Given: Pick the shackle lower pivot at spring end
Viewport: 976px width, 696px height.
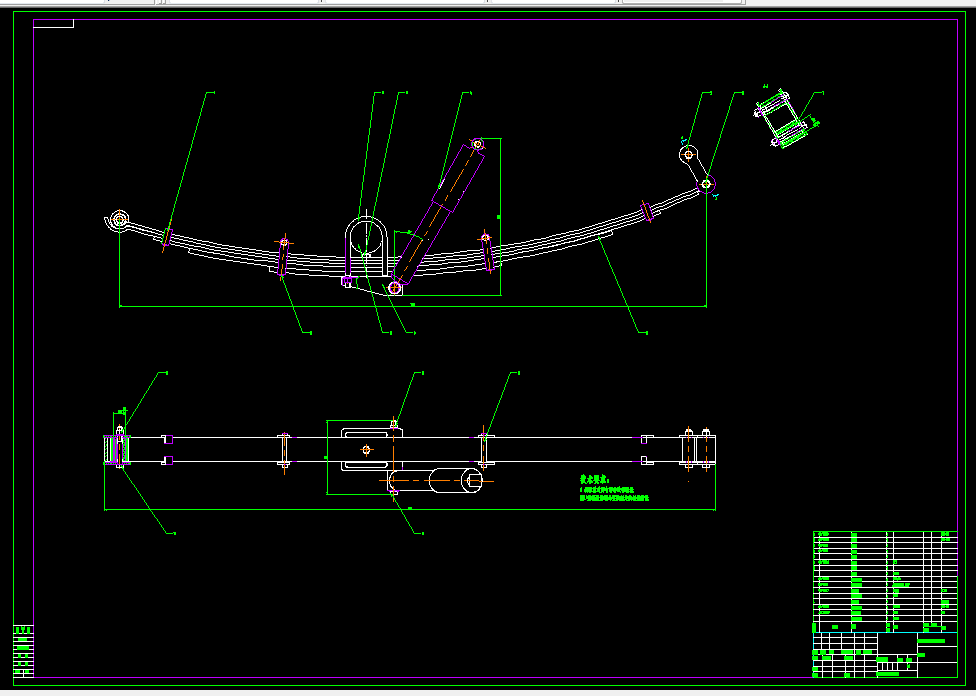Looking at the screenshot, I should [706, 184].
